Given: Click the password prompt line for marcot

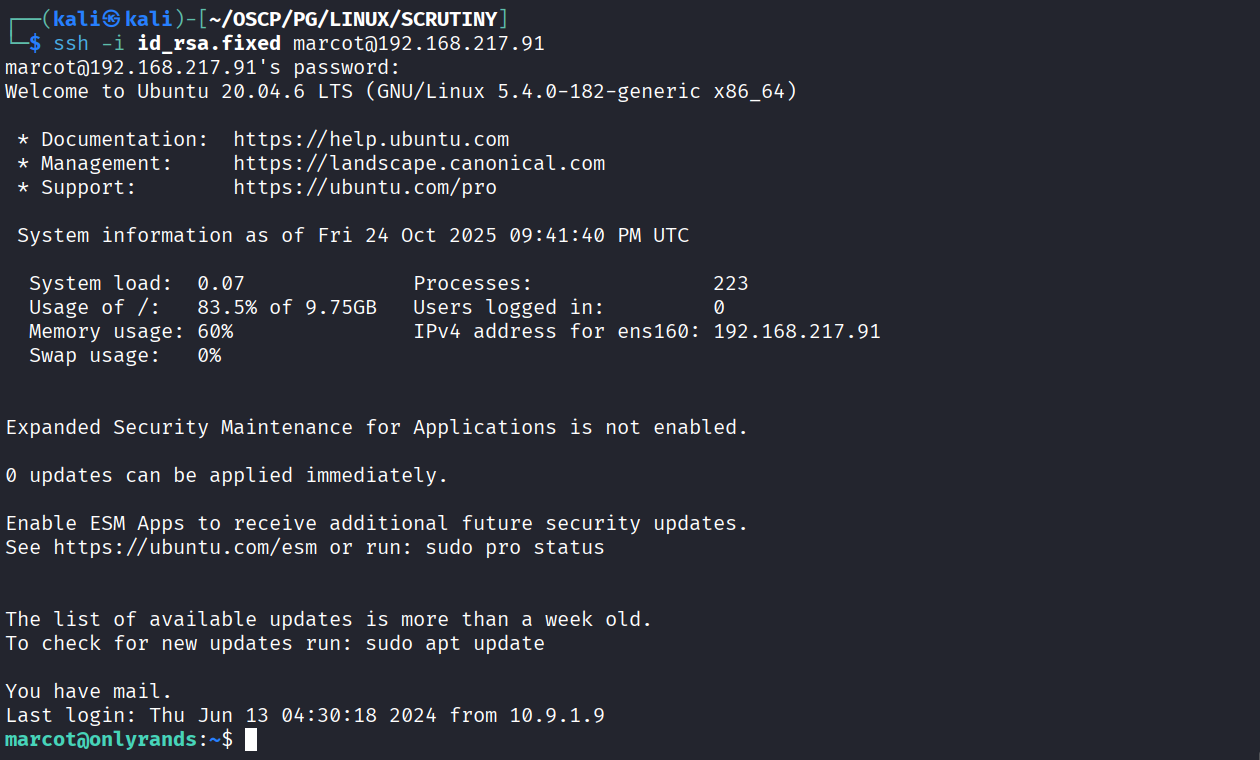Looking at the screenshot, I should (x=202, y=67).
